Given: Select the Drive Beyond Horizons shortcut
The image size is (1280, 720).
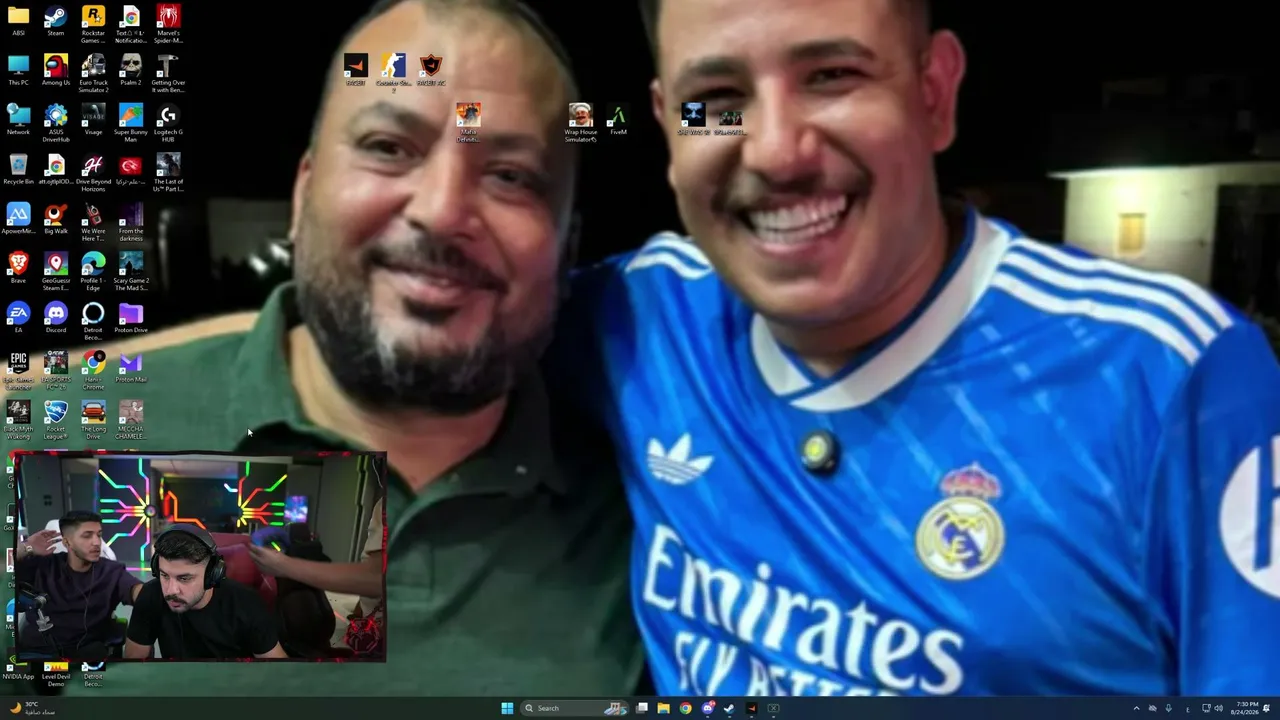Looking at the screenshot, I should (x=93, y=172).
